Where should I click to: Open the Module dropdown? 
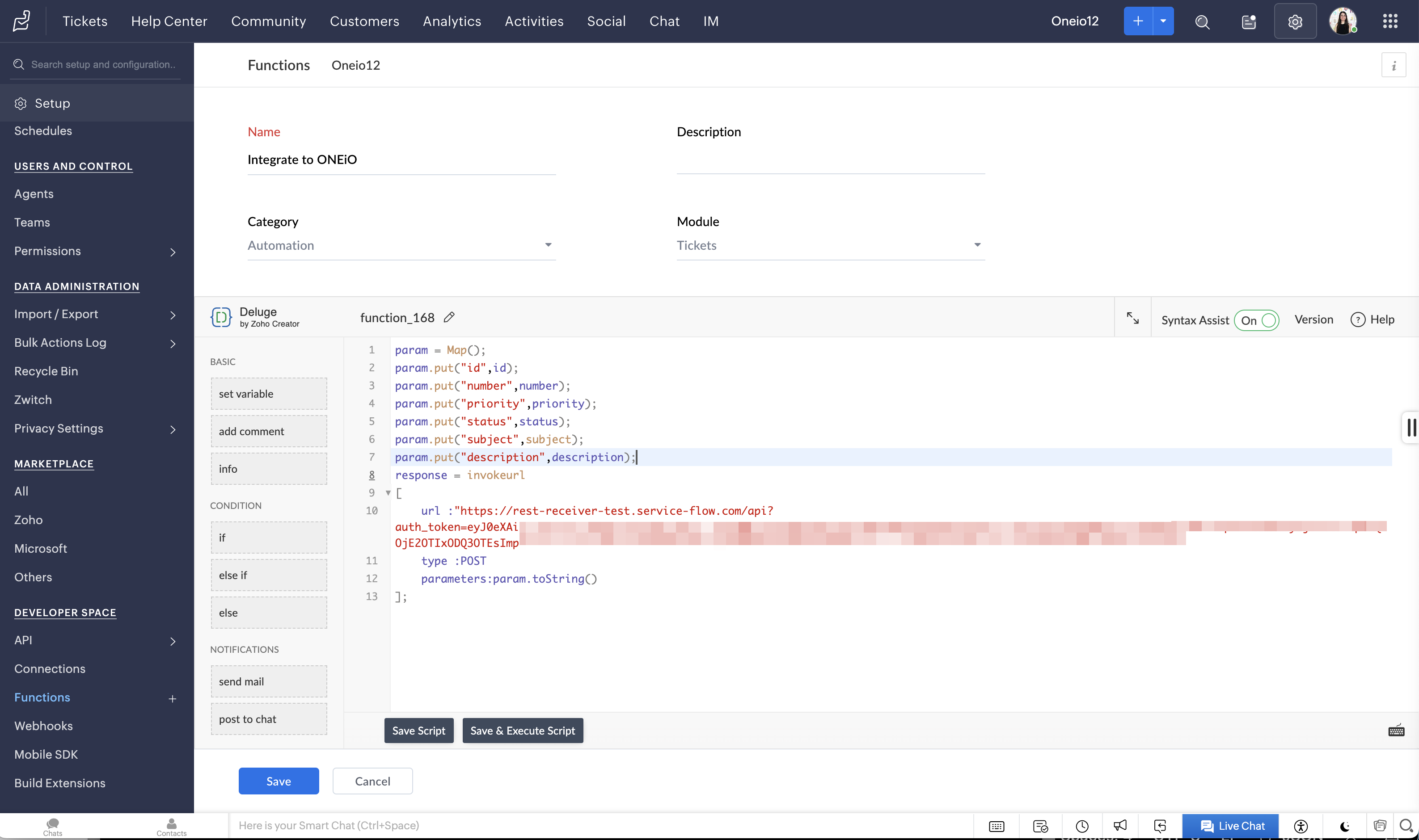pos(831,246)
